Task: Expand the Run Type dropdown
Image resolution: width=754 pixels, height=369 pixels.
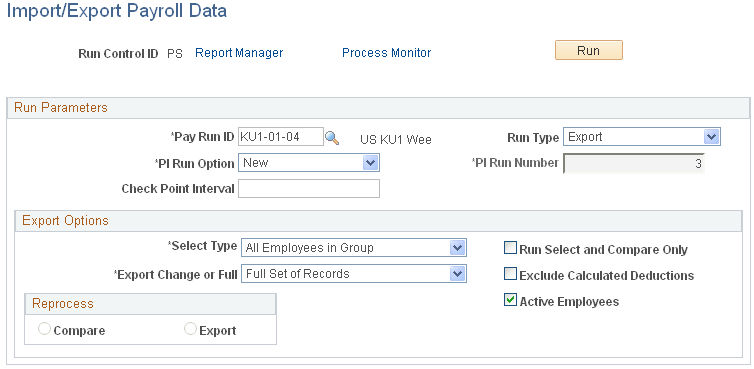Action: point(641,137)
